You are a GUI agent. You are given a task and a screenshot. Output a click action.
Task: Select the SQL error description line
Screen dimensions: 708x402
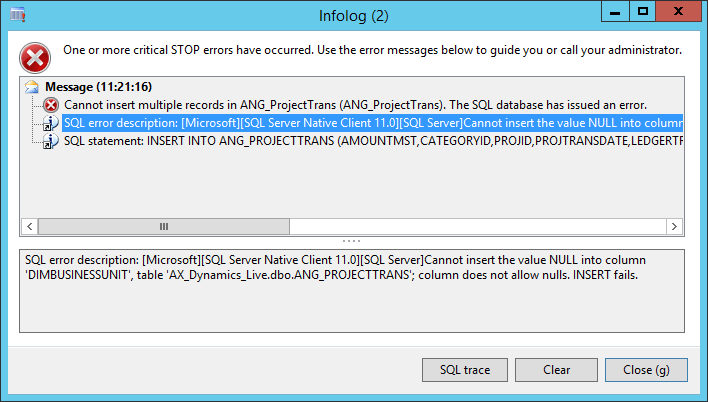click(x=373, y=123)
